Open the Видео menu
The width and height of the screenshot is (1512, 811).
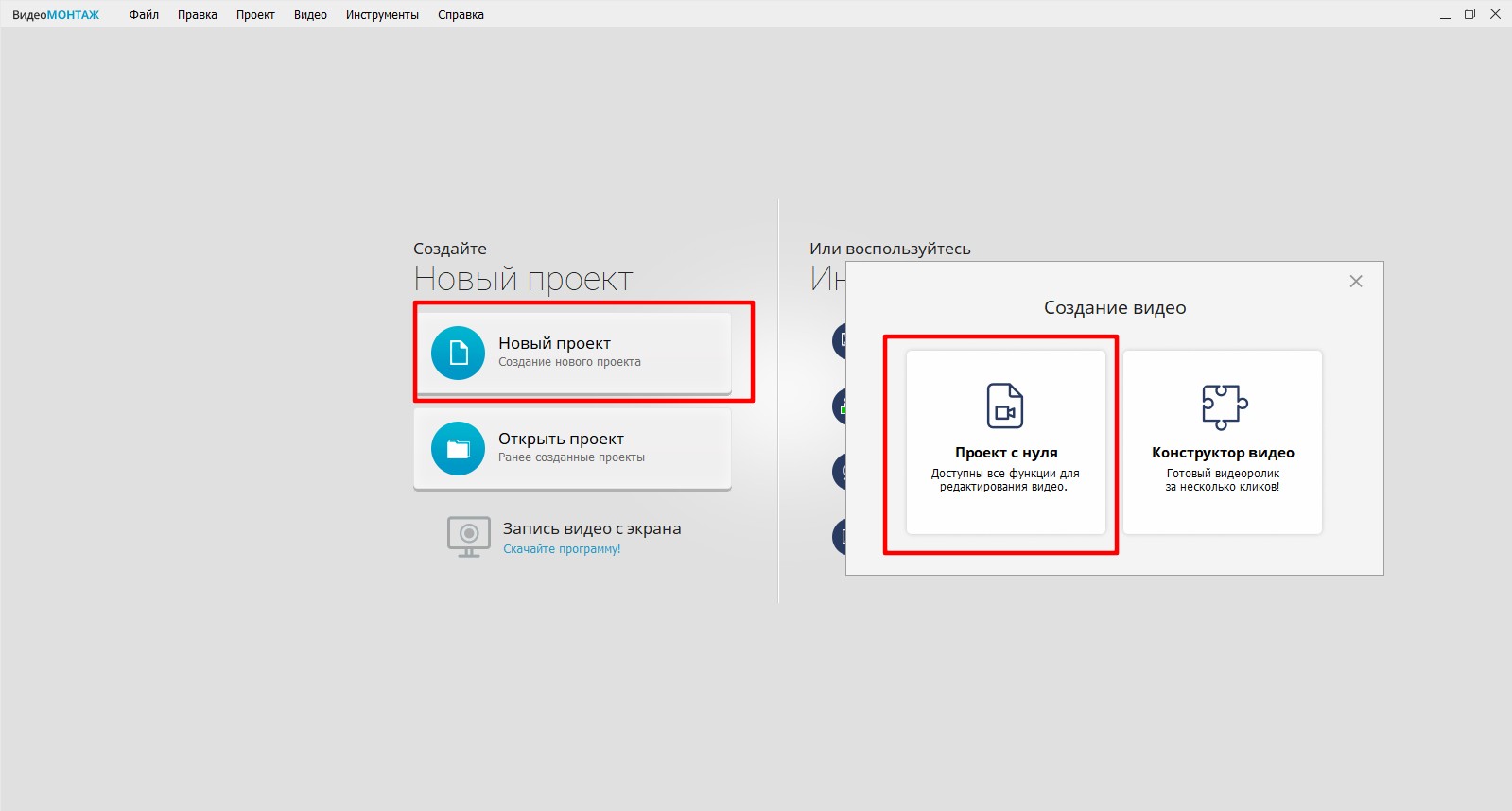click(310, 15)
